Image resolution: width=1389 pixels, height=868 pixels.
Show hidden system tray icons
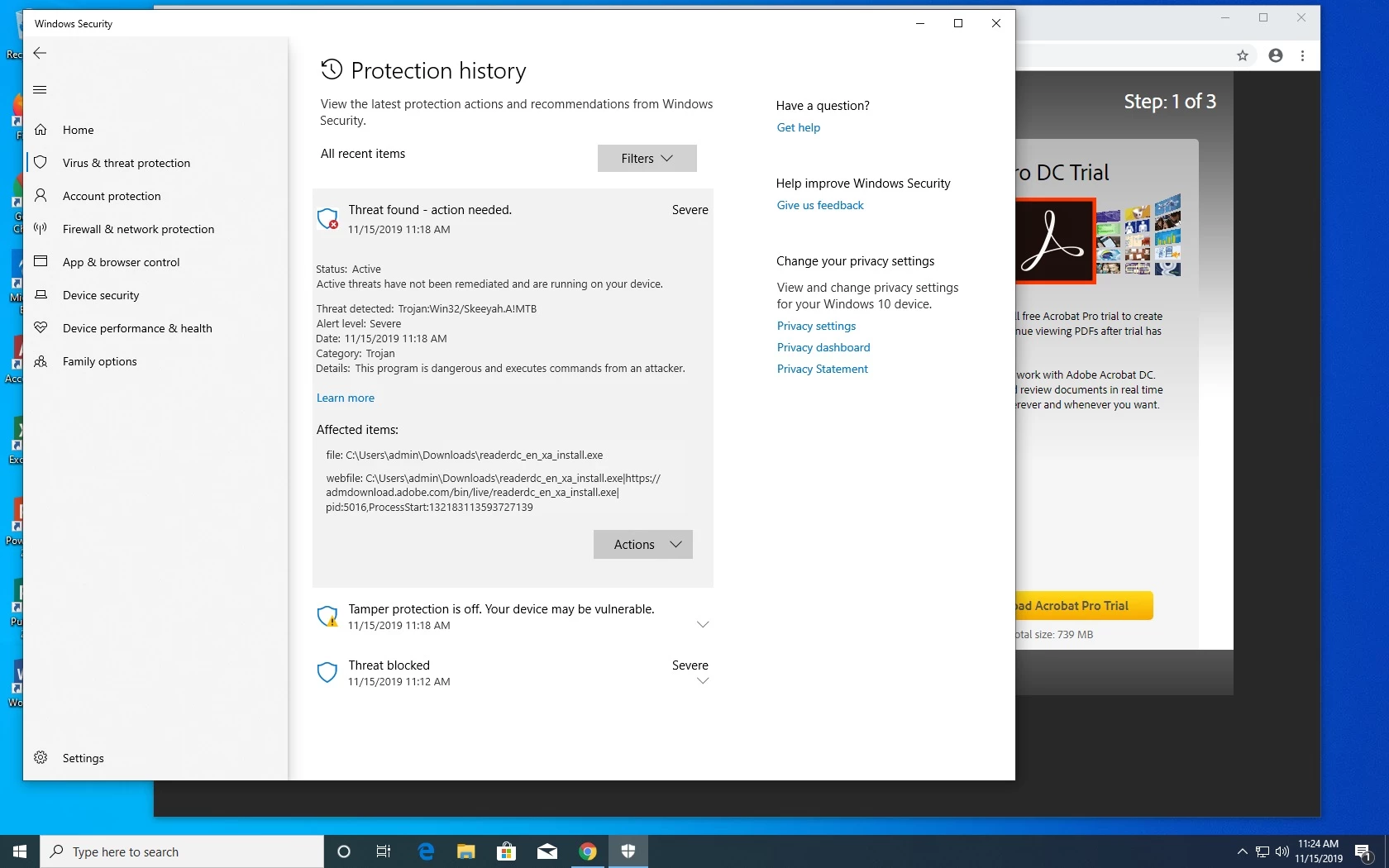[1242, 851]
